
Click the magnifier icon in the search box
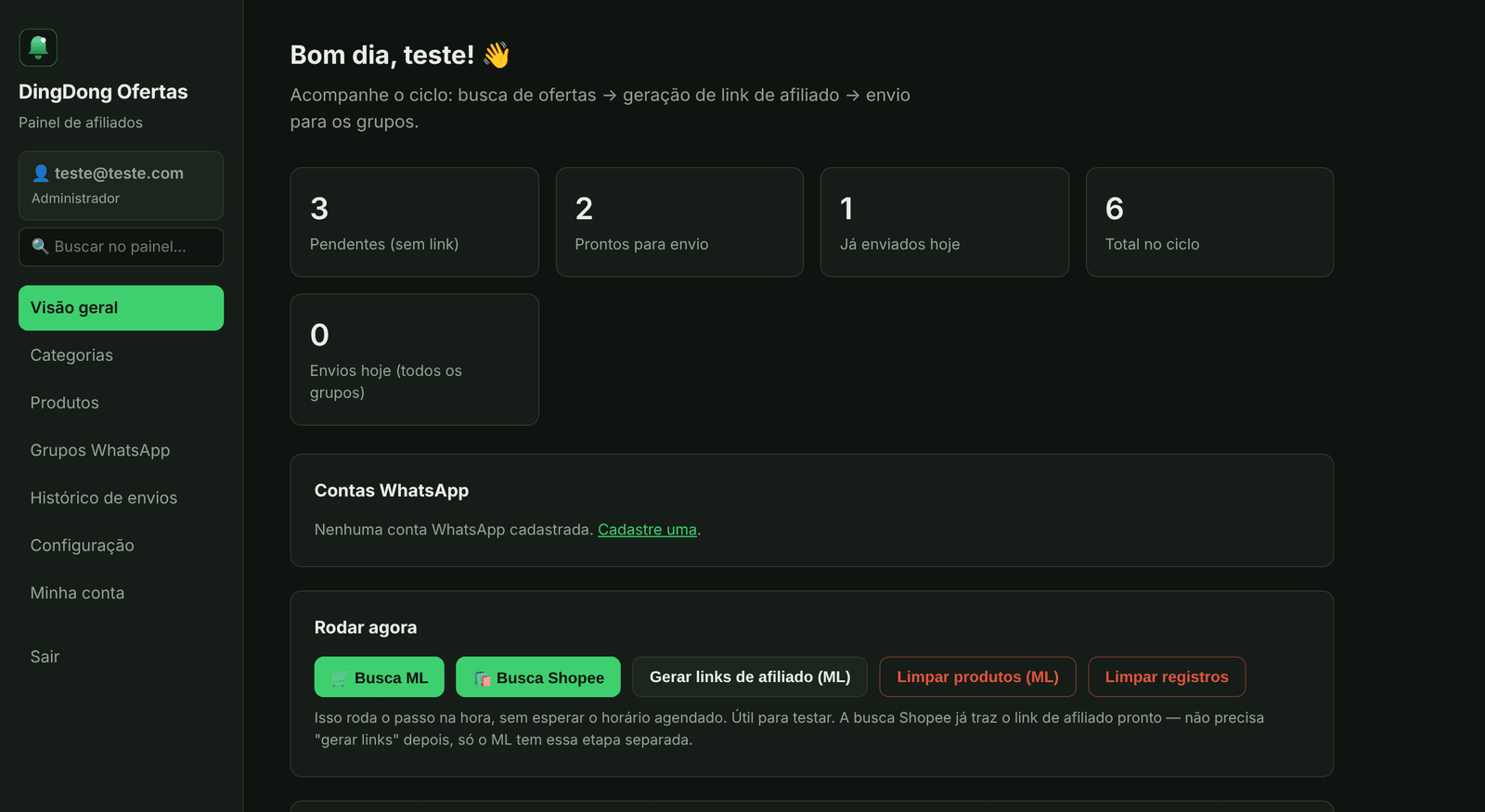pos(40,246)
